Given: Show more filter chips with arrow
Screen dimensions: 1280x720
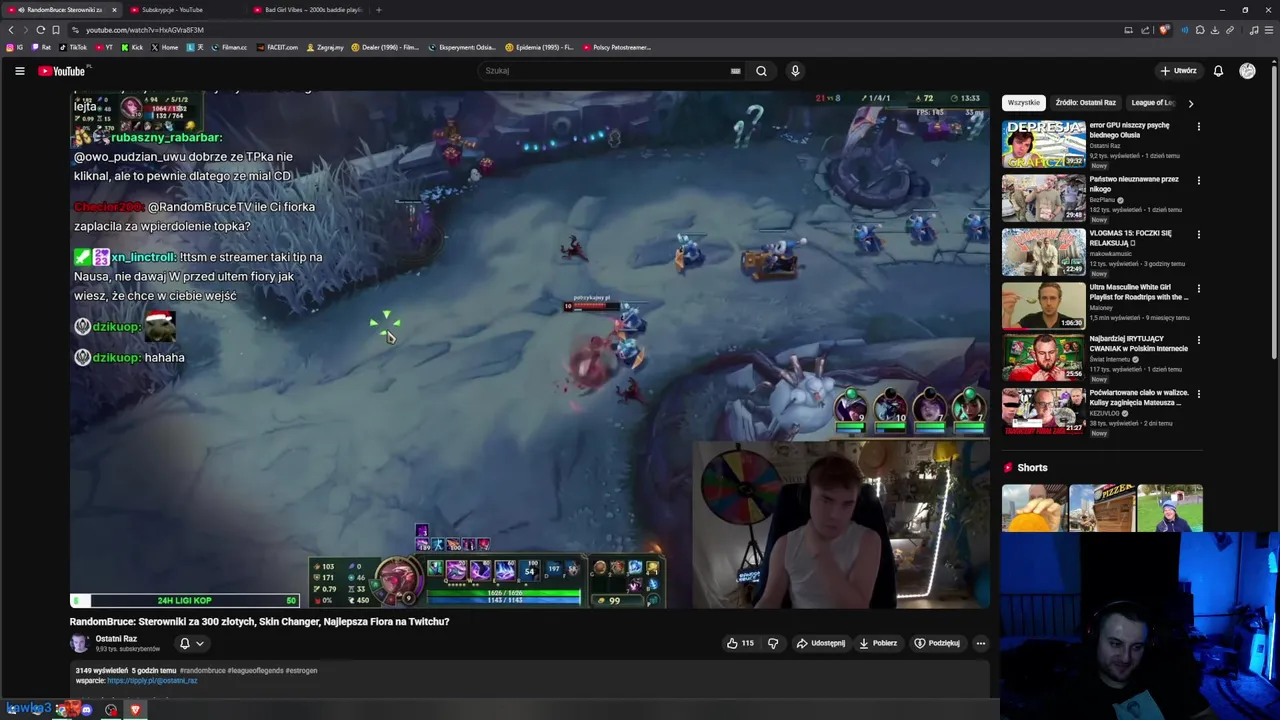Looking at the screenshot, I should [x=1190, y=103].
